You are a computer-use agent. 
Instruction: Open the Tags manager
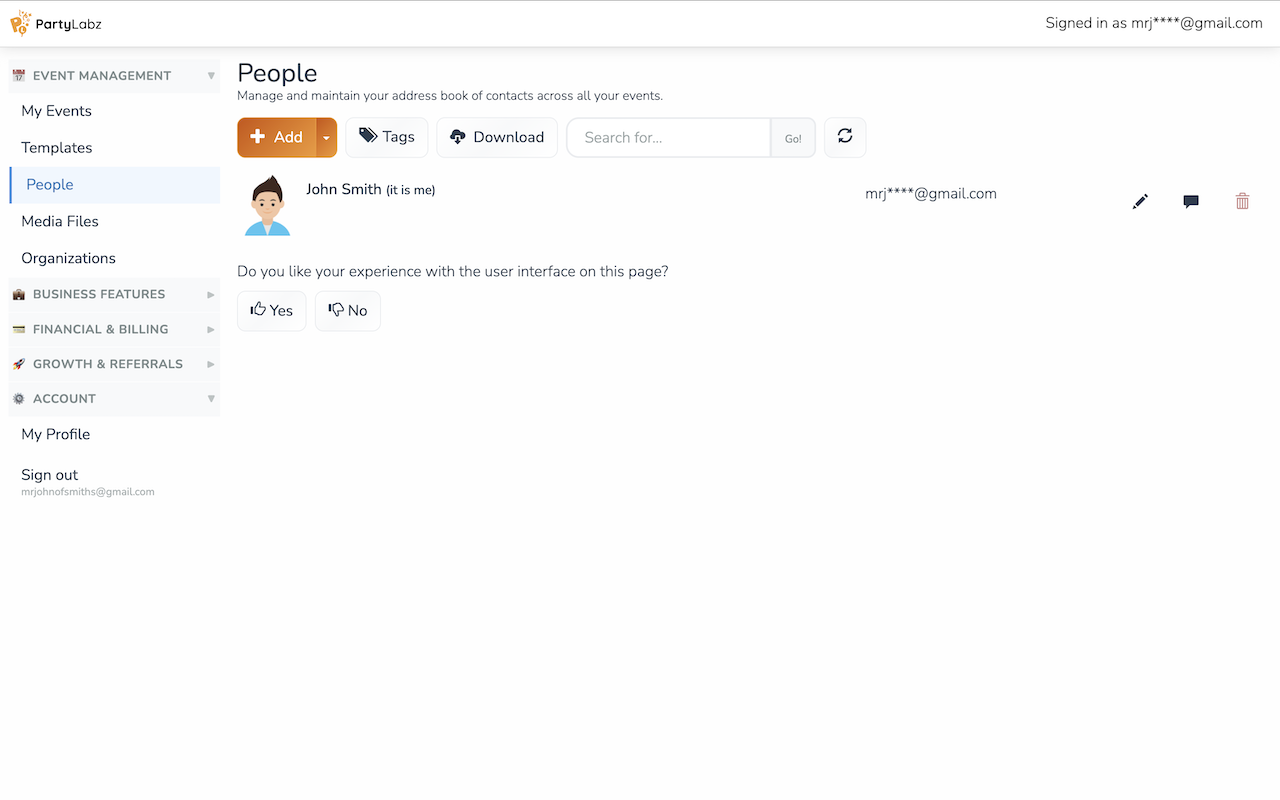point(387,137)
